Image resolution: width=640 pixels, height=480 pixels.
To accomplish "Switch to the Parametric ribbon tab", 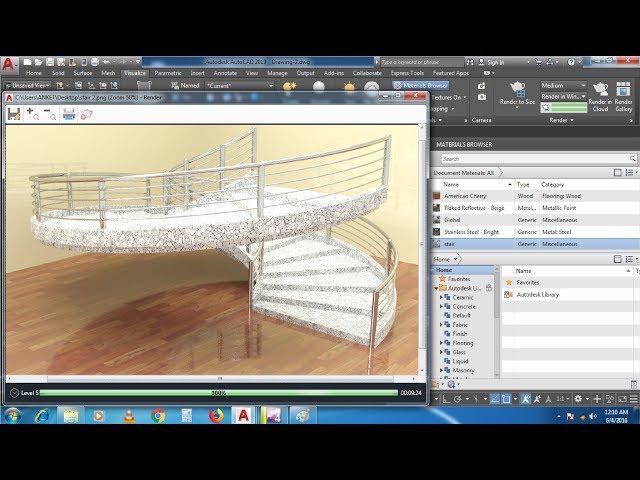I will [x=167, y=73].
